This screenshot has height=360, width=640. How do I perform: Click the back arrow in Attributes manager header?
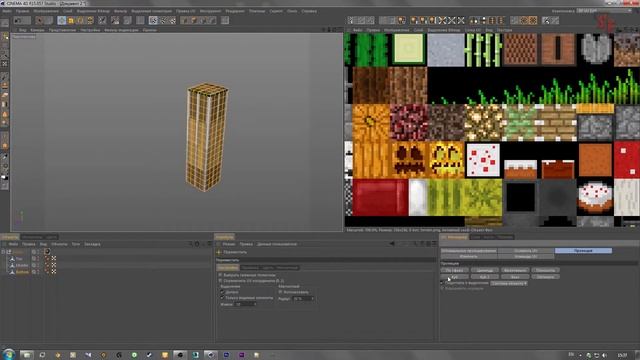(391, 244)
